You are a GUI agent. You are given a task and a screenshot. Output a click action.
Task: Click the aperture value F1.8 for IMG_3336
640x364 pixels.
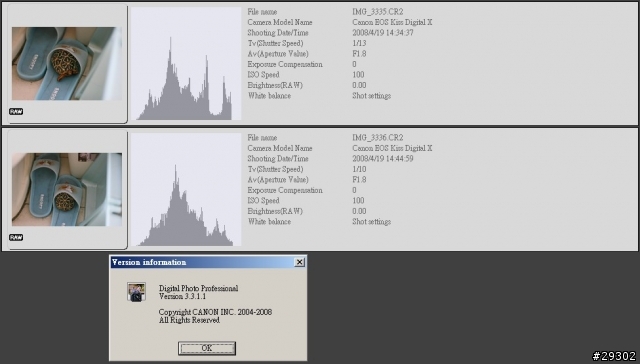point(359,180)
